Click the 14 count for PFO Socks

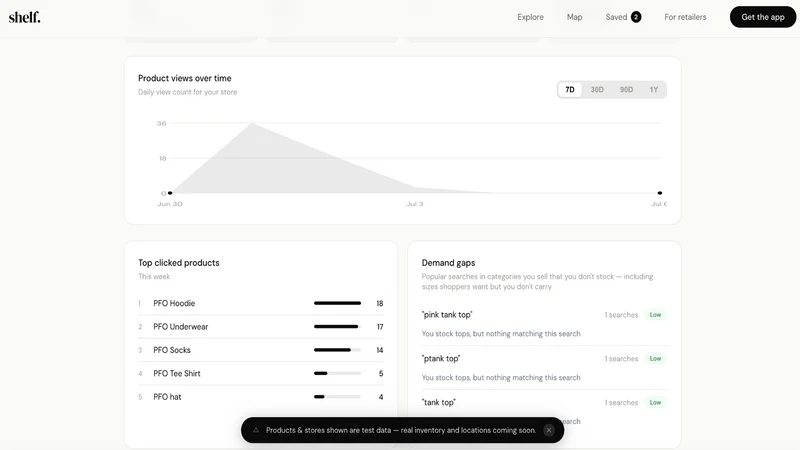[380, 350]
